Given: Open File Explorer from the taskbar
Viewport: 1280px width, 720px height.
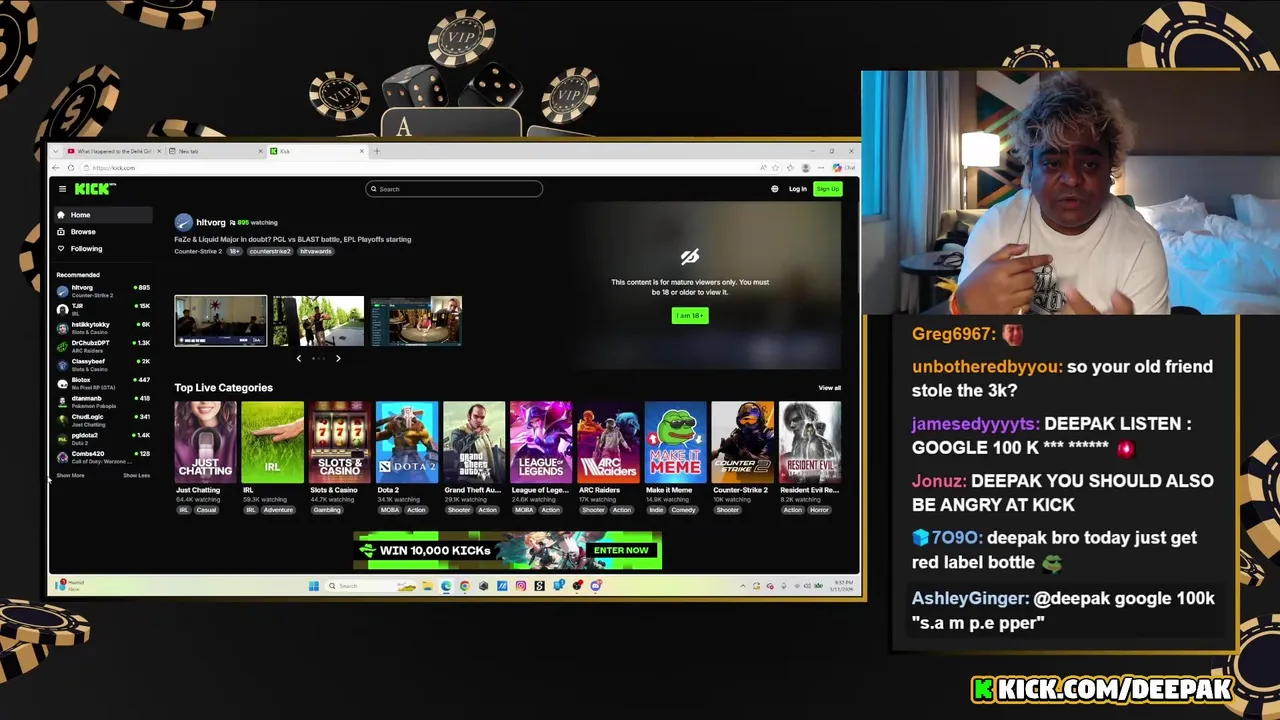Looking at the screenshot, I should [427, 586].
